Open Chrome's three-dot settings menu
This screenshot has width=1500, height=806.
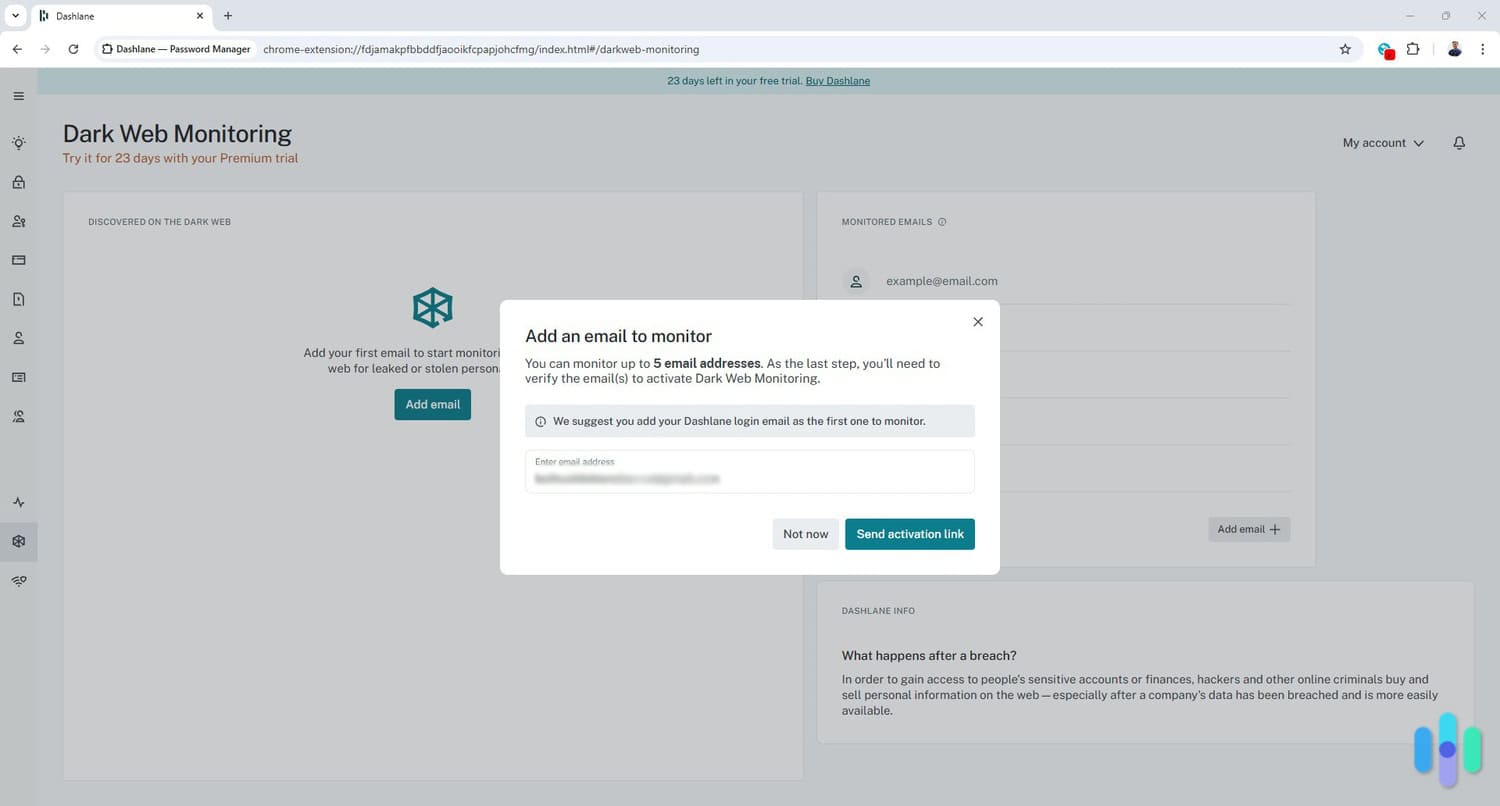coord(1484,48)
